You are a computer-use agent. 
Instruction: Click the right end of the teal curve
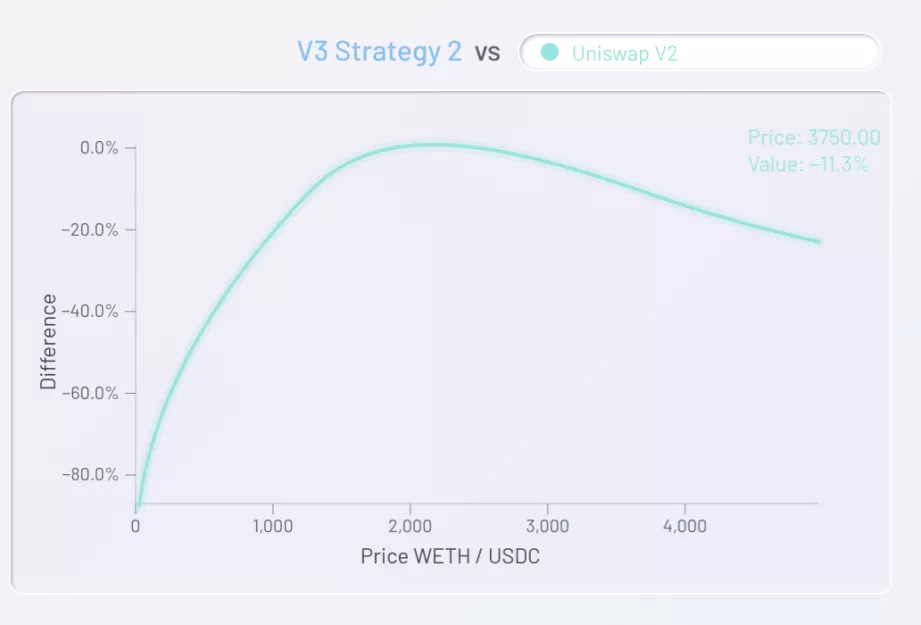click(819, 242)
